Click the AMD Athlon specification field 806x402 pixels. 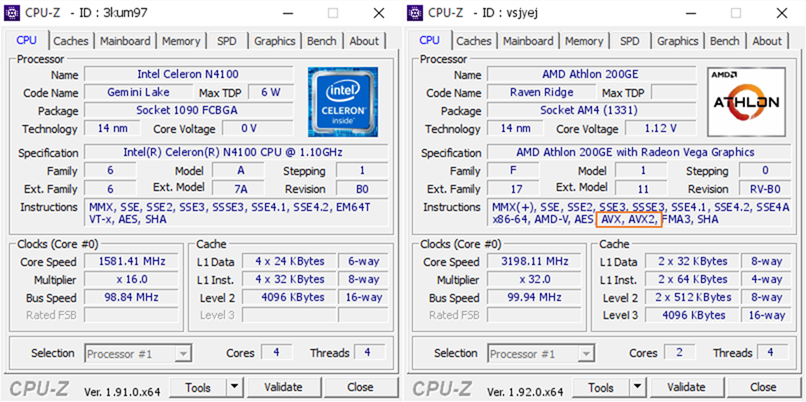coord(639,152)
